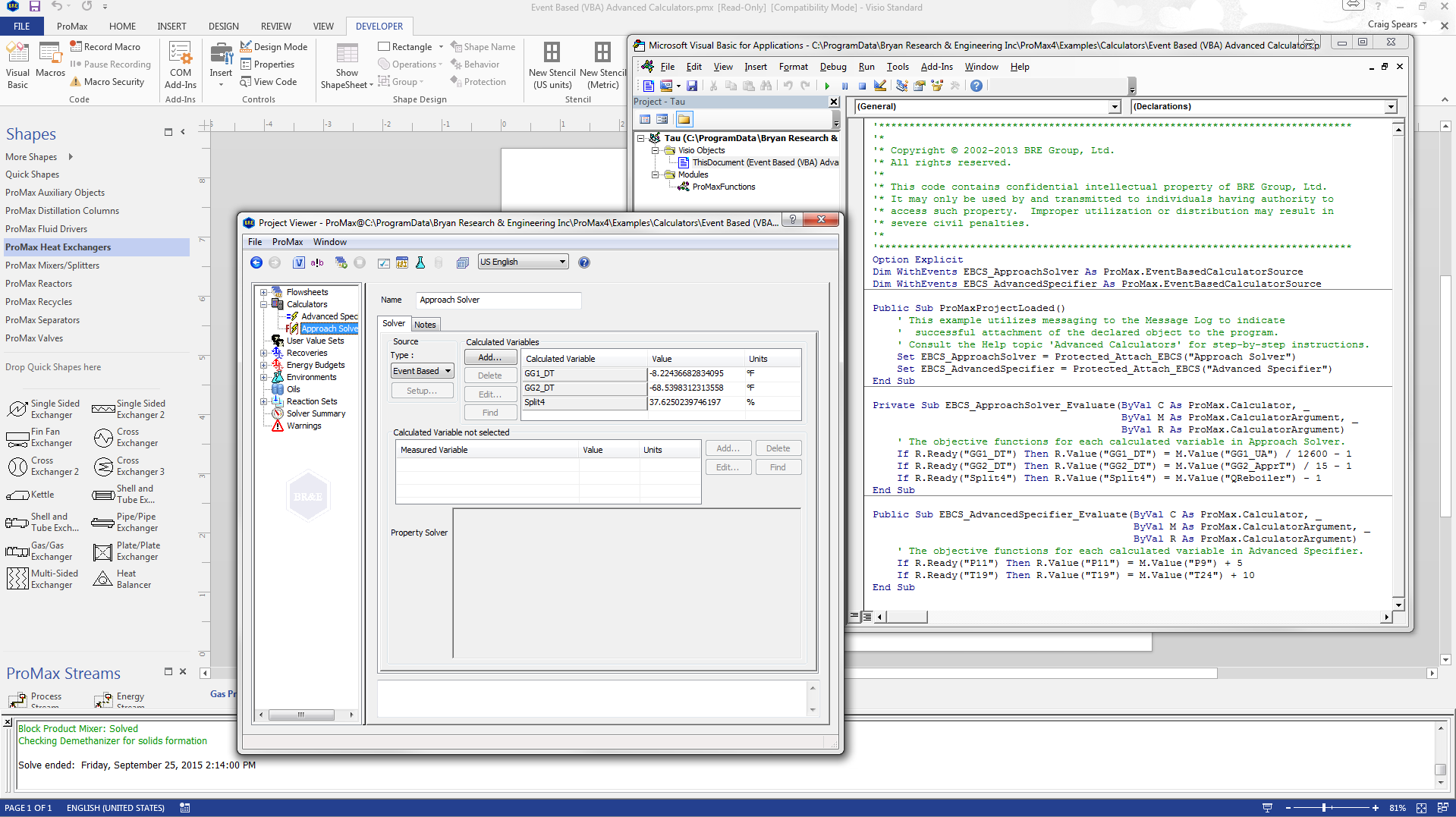The image size is (1456, 817).
Task: Open the (Declarations) procedure dropdown in VBA
Action: [x=1391, y=107]
